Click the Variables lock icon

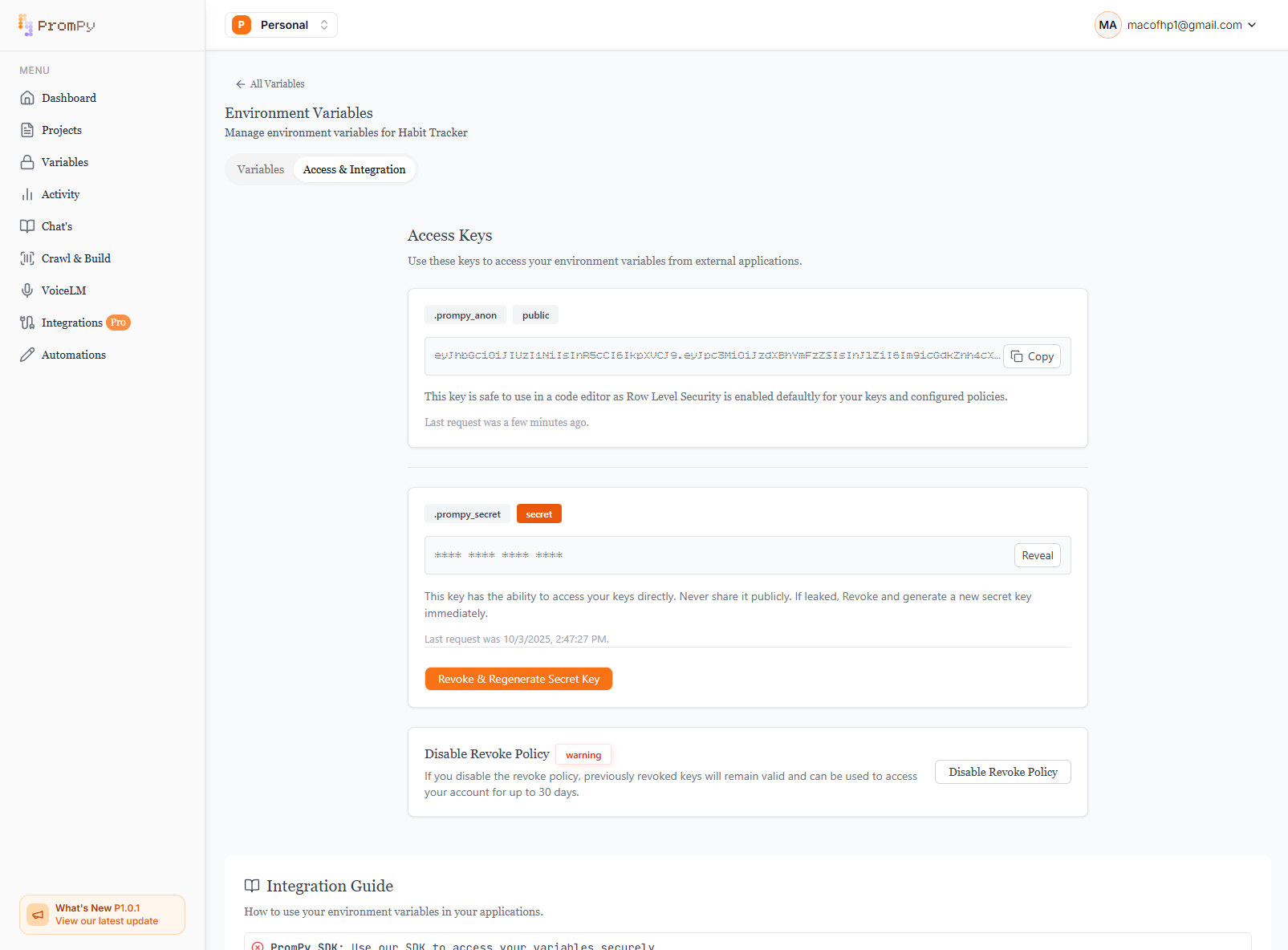[x=27, y=162]
